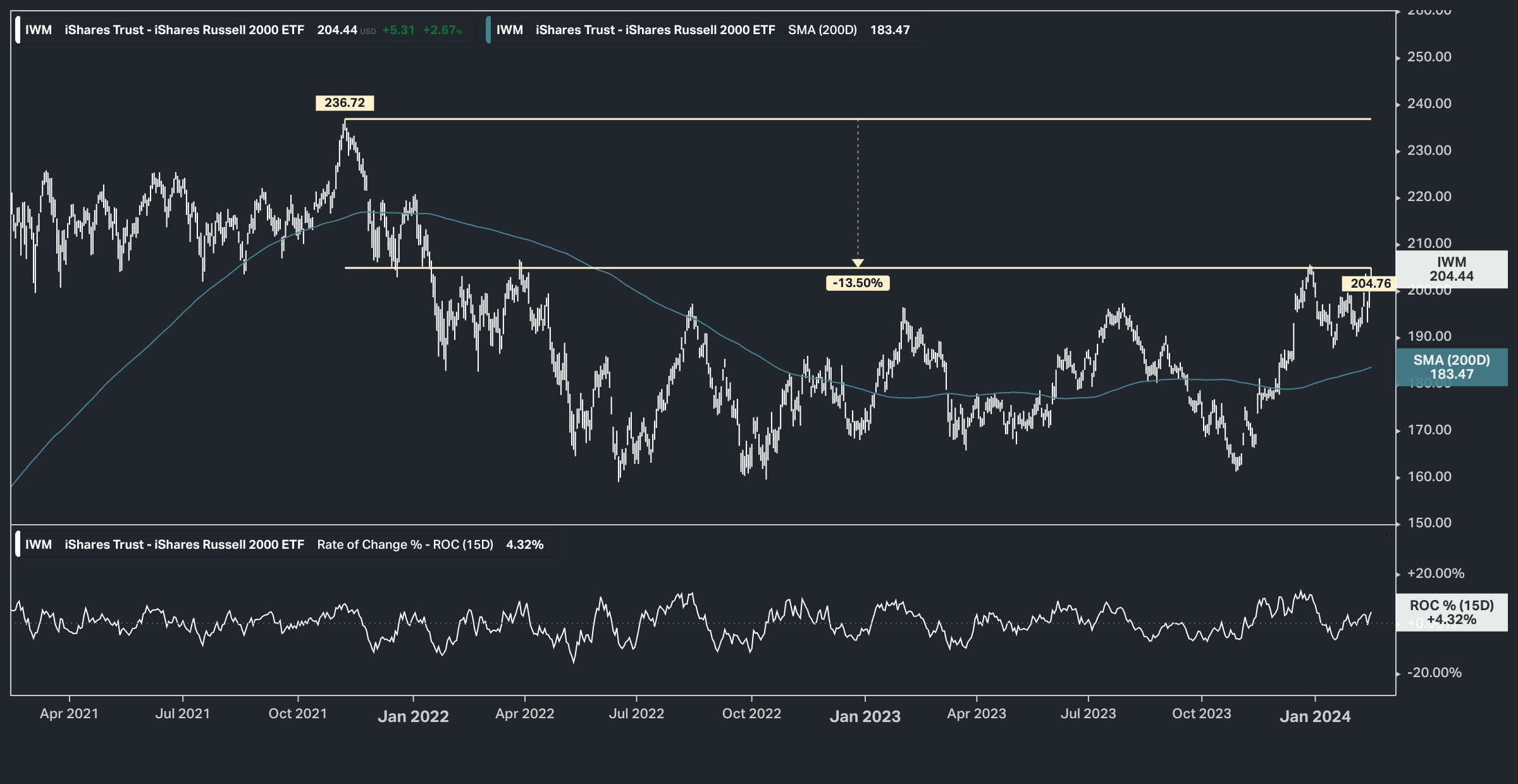Select the IWM SMA (200D) legend entry
The width and height of the screenshot is (1518, 784).
(703, 30)
